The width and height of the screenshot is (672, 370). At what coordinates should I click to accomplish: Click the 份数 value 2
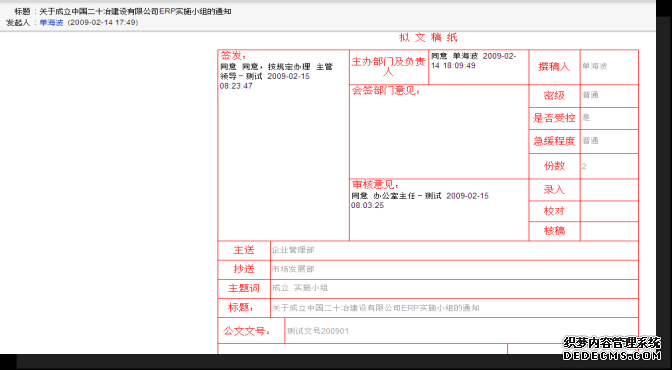tap(584, 166)
